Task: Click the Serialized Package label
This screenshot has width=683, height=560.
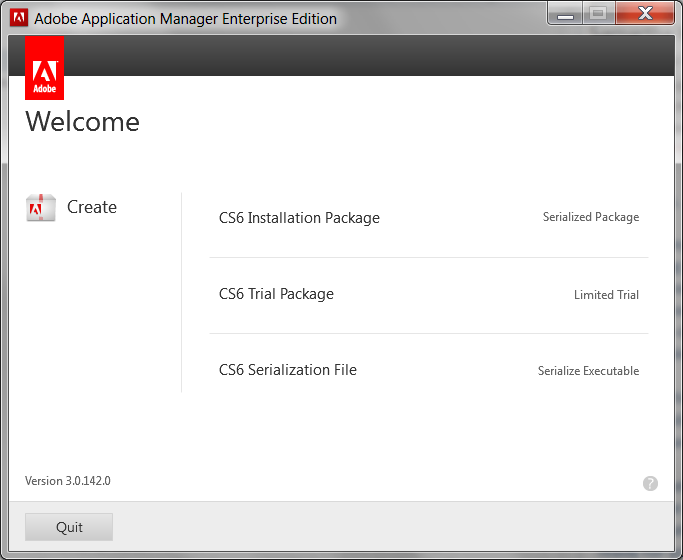Action: coord(591,217)
